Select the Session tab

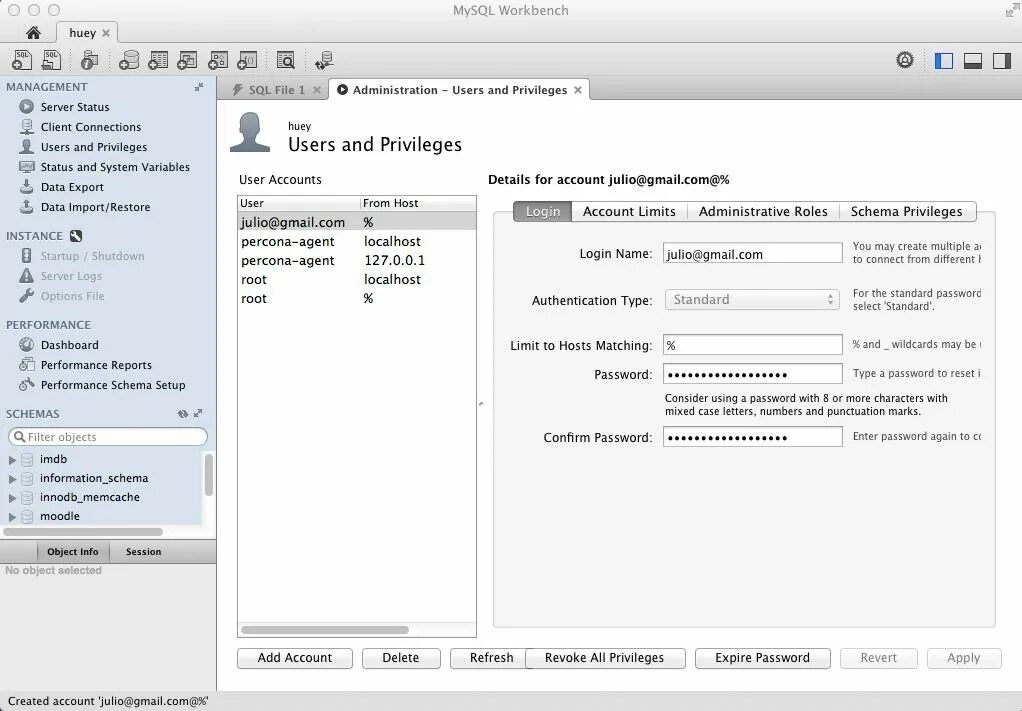143,551
